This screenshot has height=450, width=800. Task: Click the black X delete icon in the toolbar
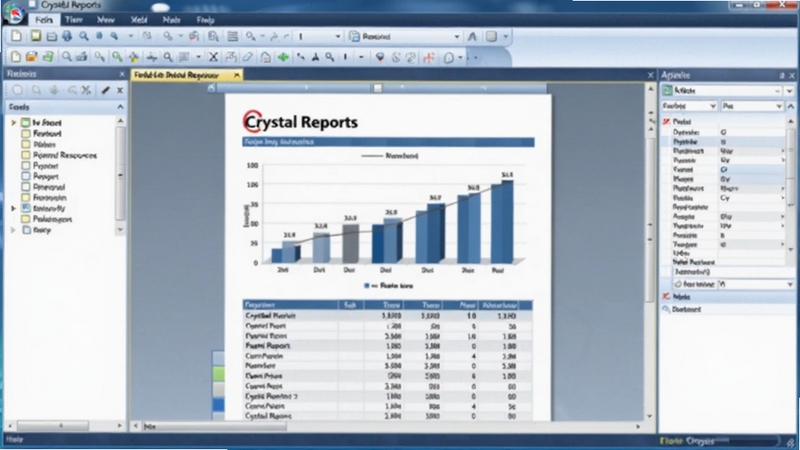[213, 57]
